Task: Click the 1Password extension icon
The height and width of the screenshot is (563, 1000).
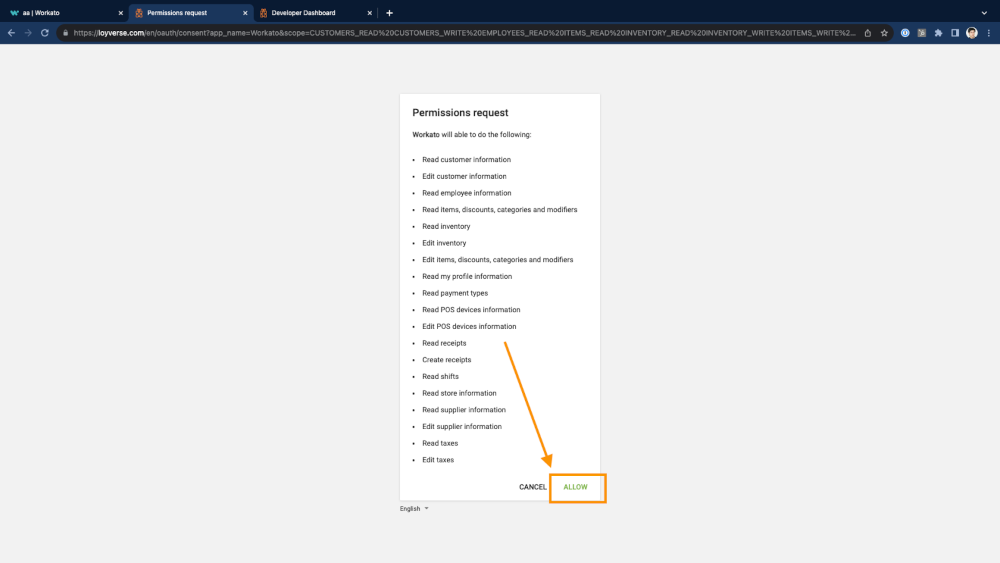Action: coord(905,33)
